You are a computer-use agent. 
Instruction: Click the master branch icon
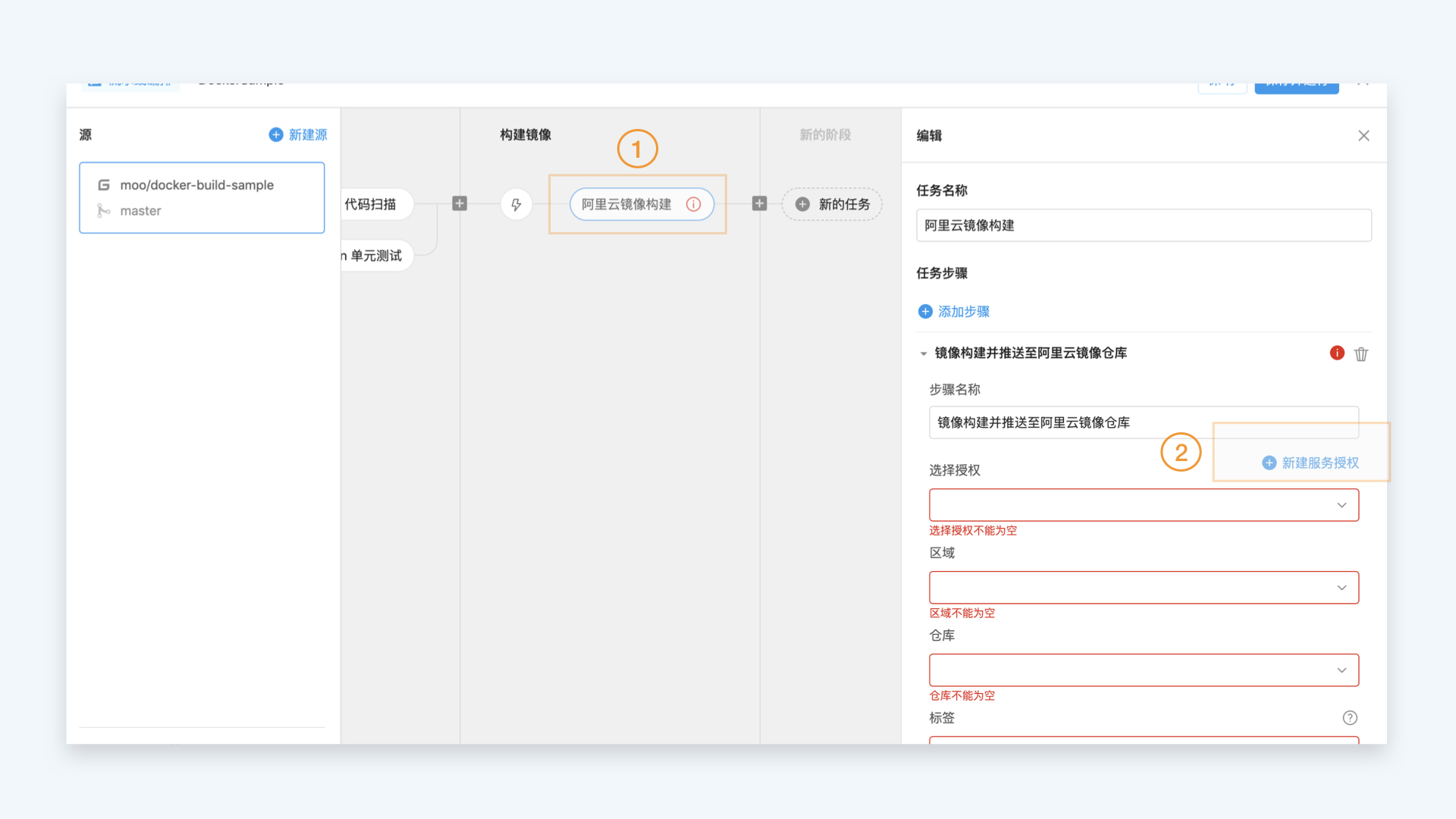click(104, 211)
